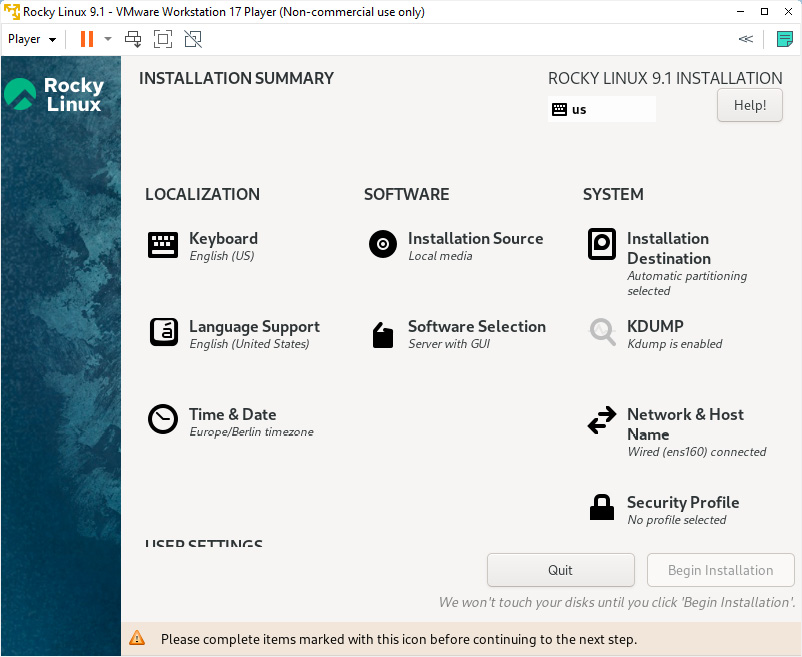Switch to Unity mode
This screenshot has width=802, height=657.
point(193,39)
